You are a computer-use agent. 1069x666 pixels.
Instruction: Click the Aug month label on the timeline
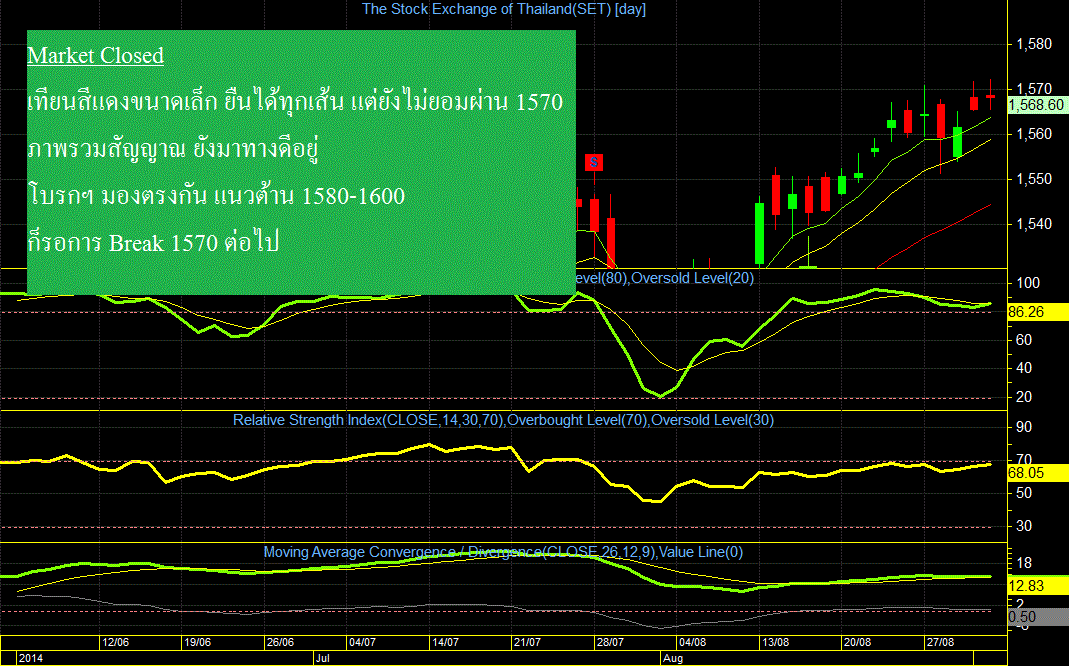tap(673, 659)
